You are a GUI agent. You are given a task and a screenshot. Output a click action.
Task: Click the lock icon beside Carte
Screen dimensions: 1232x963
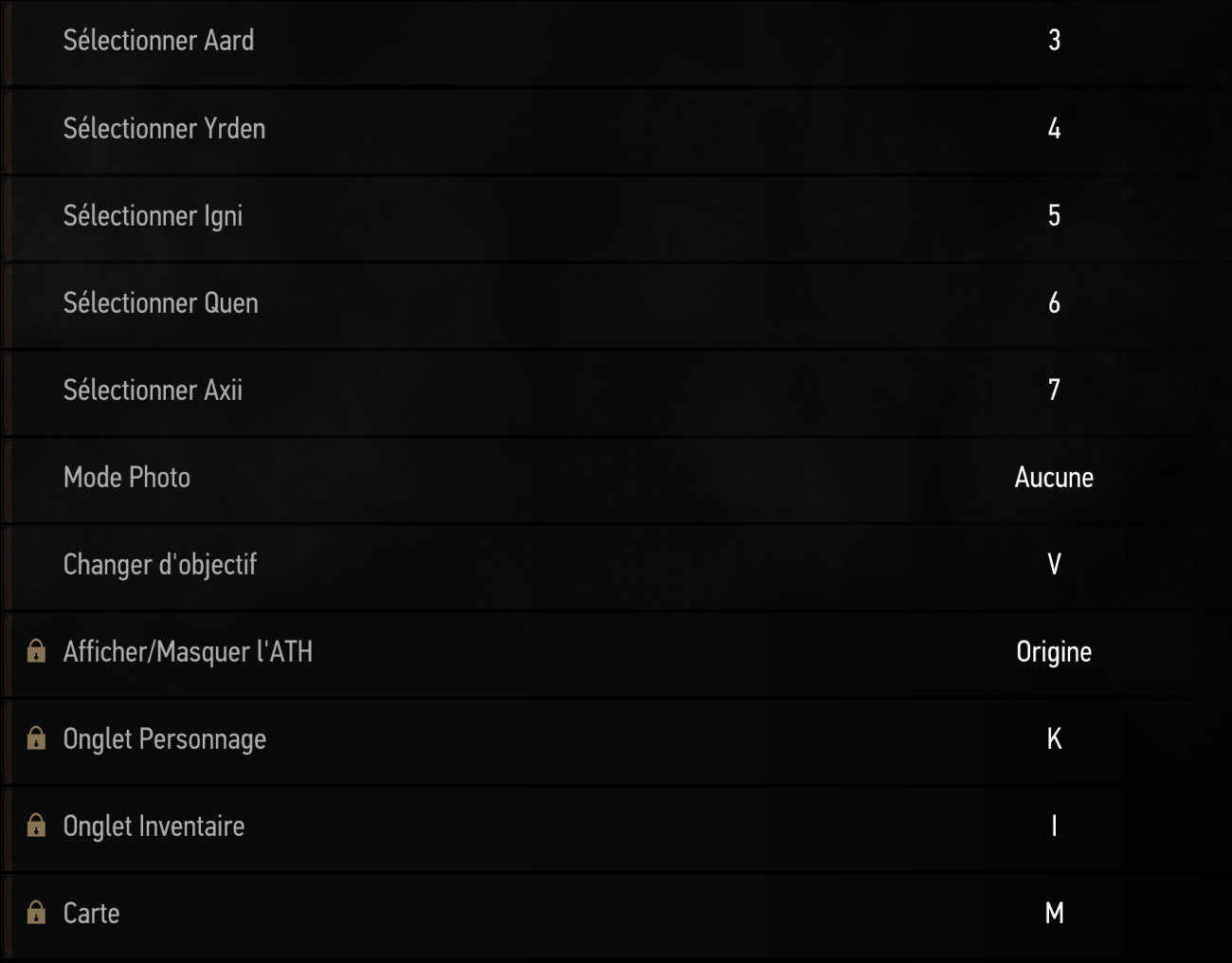coord(36,913)
